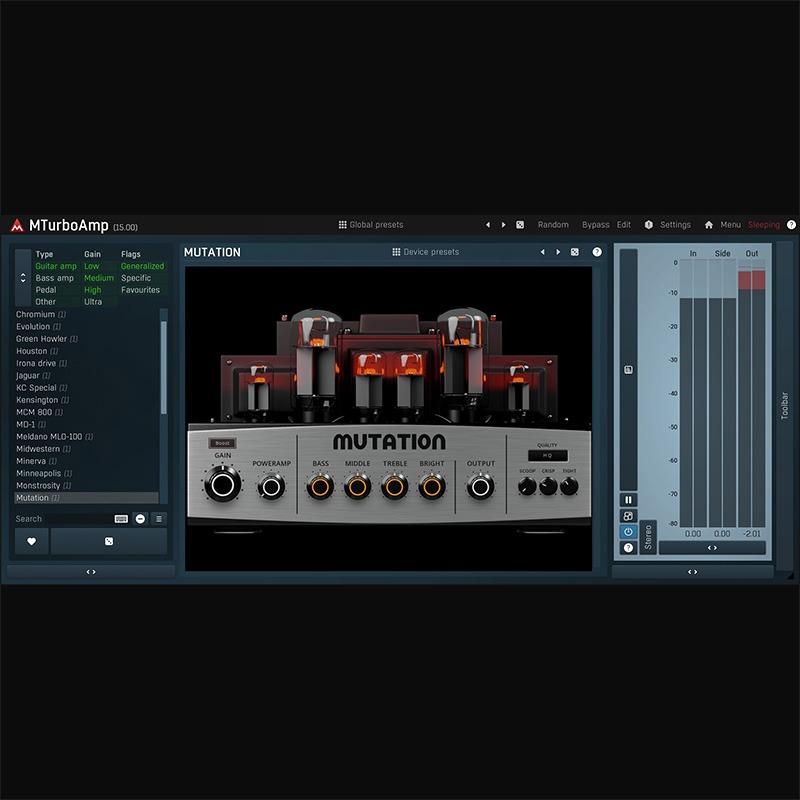Click the Sleeping status label
Screen dimensions: 800x800
pos(764,224)
